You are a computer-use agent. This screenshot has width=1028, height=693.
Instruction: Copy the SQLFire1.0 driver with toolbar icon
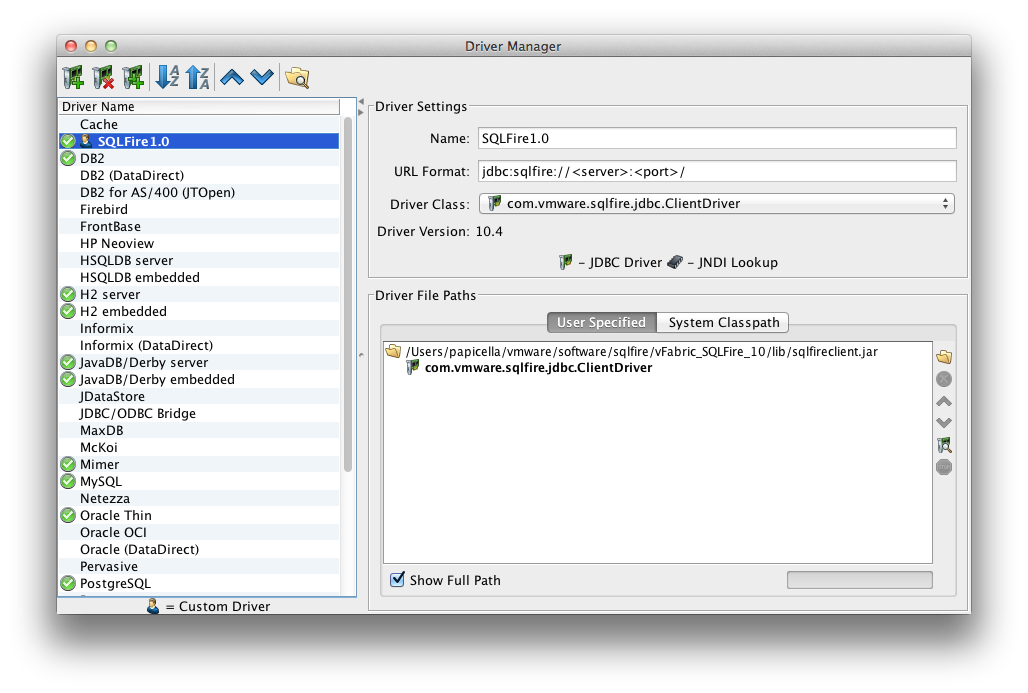point(131,77)
